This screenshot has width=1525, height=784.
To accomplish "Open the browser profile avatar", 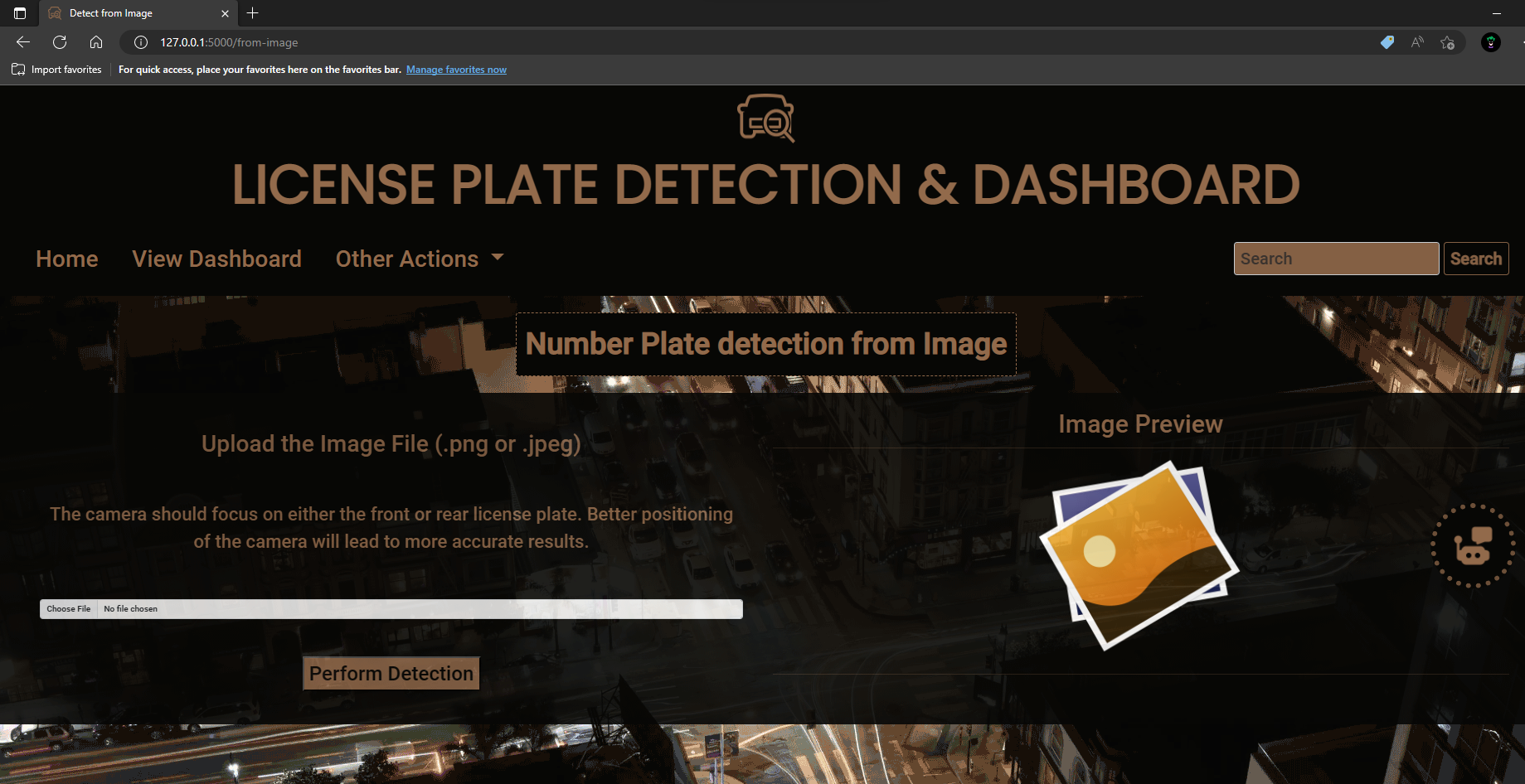I will click(x=1490, y=42).
